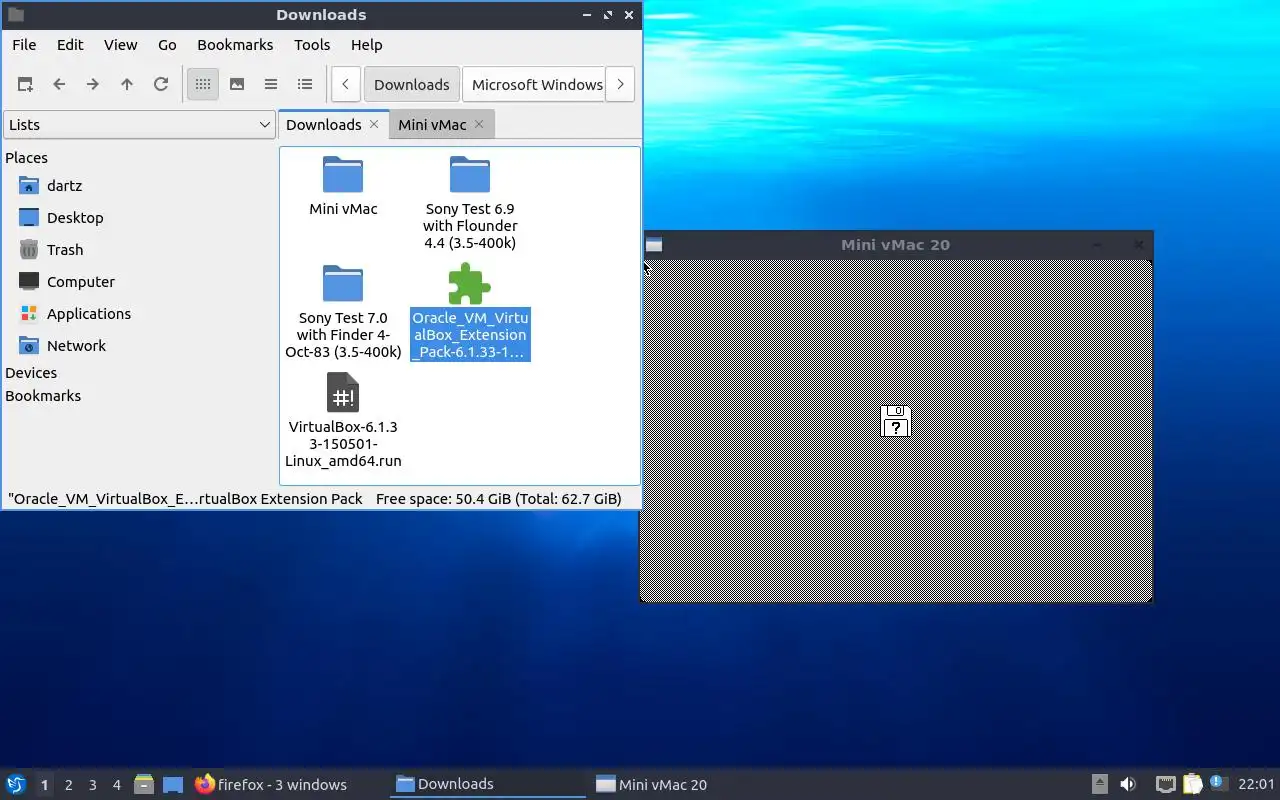Viewport: 1280px width, 800px height.
Task: Open the wired network tray icon
Action: click(x=1165, y=785)
